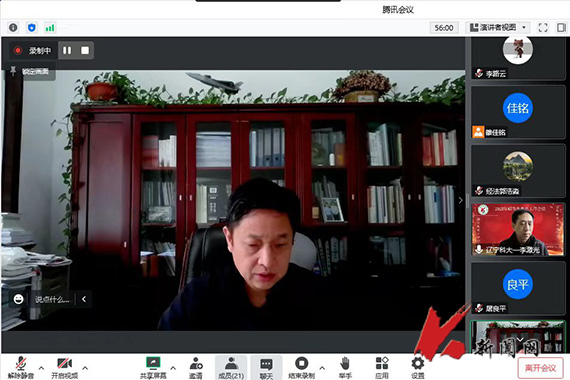The width and height of the screenshot is (570, 380).
Task: Open the invite (邀请) icon
Action: [x=196, y=368]
